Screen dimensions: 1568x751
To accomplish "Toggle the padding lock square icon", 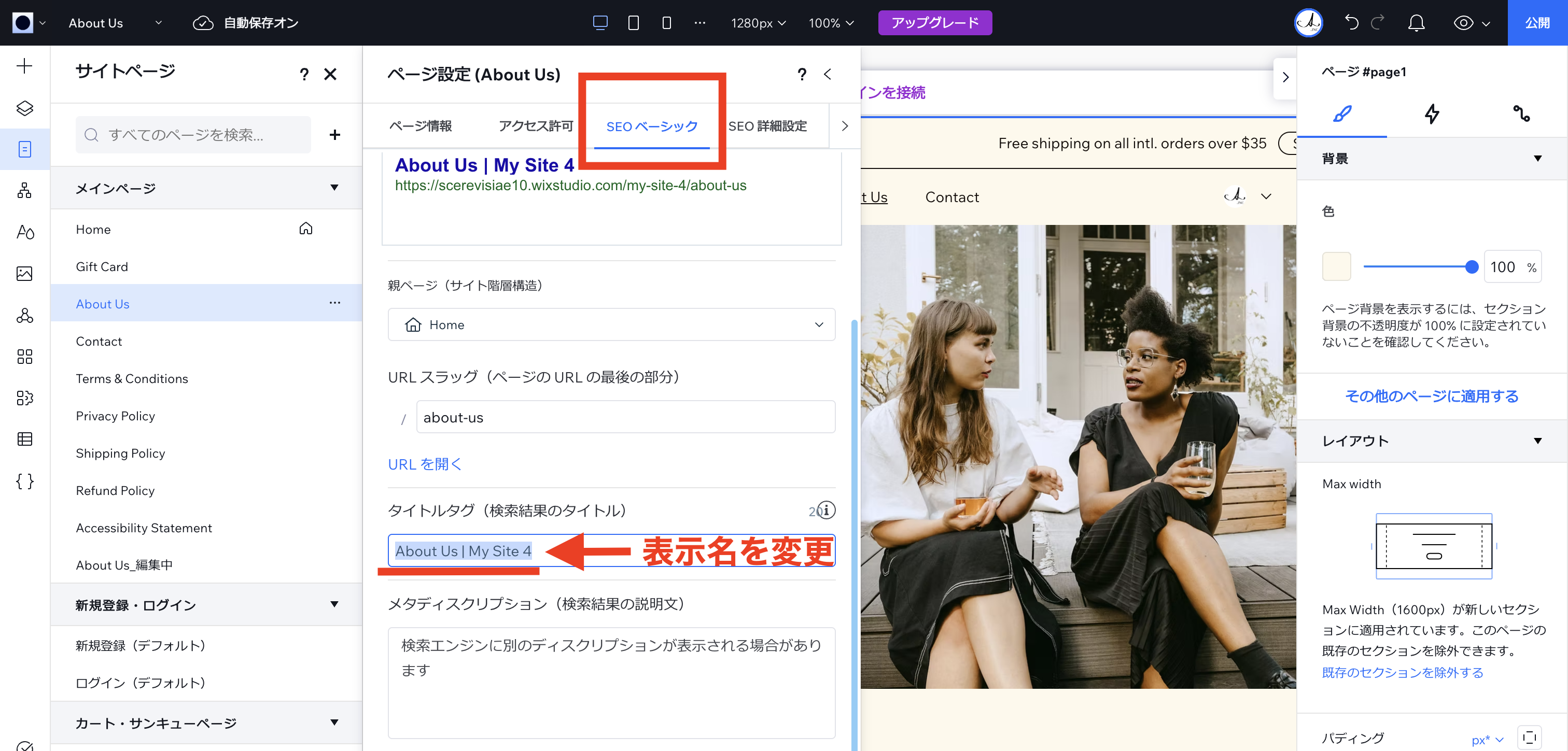I will coord(1529,738).
